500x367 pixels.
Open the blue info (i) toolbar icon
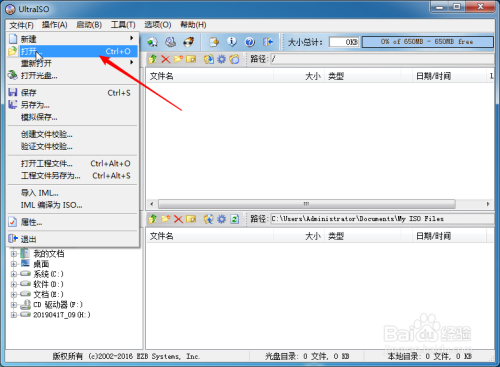pyautogui.click(x=232, y=42)
